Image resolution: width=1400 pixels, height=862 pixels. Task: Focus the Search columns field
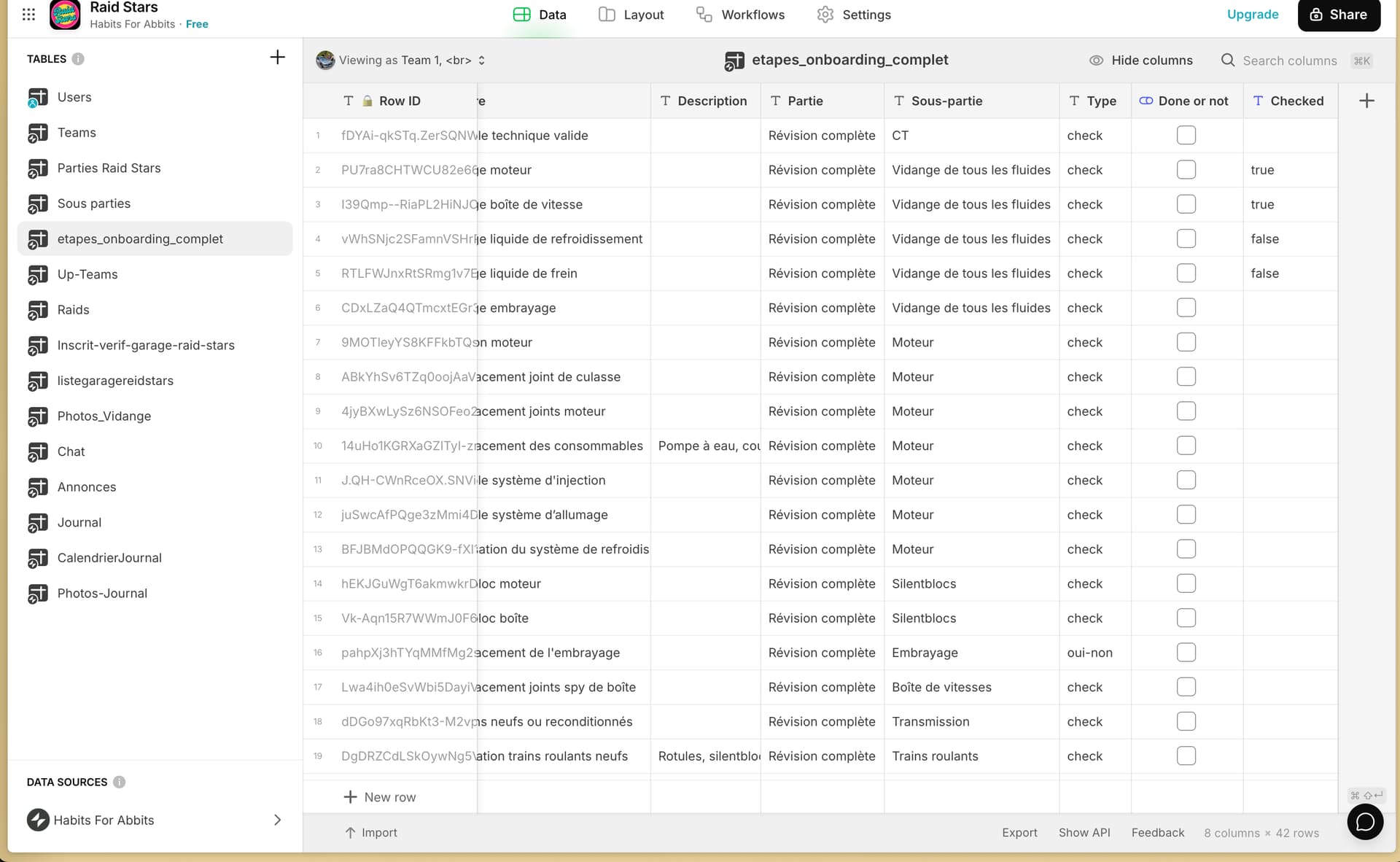point(1289,61)
